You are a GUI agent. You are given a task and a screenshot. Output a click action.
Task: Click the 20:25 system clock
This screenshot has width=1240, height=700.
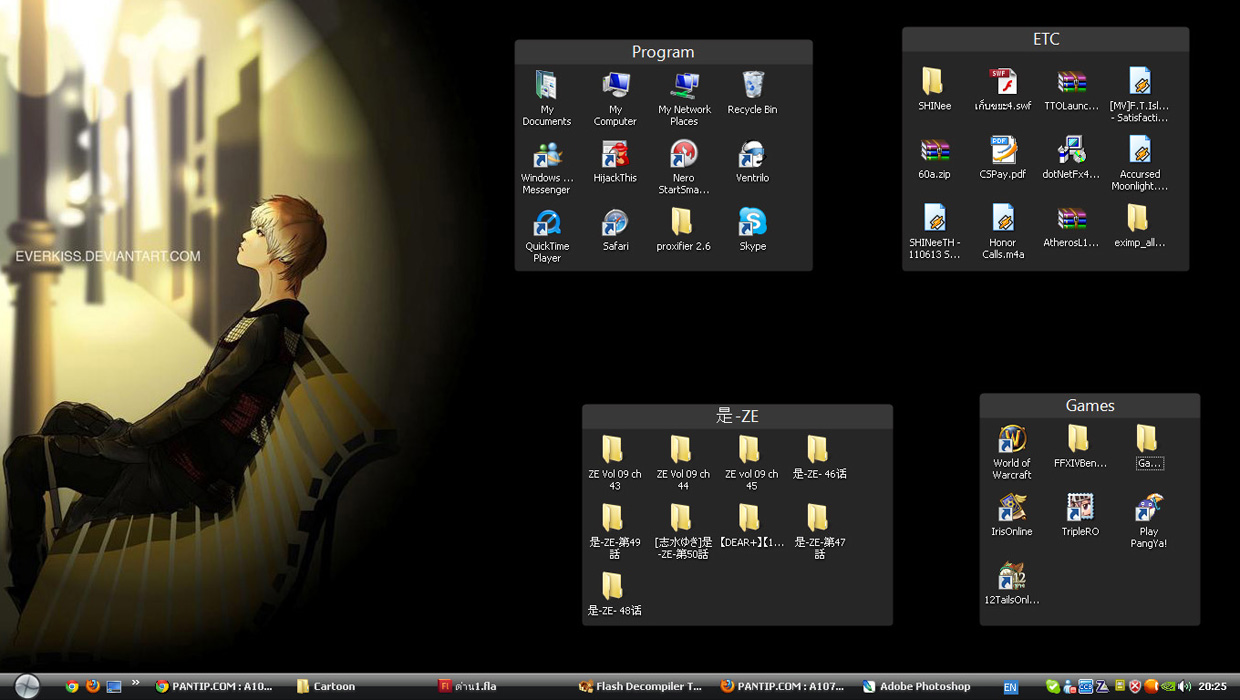click(1212, 686)
